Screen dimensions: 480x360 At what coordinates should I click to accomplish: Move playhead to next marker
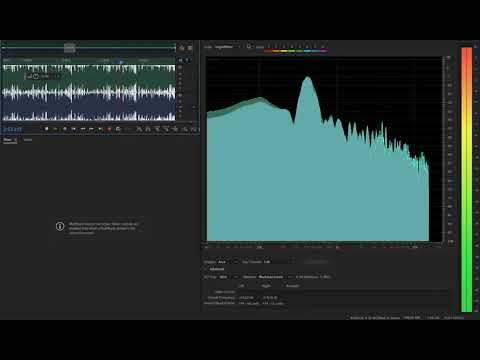(100, 129)
